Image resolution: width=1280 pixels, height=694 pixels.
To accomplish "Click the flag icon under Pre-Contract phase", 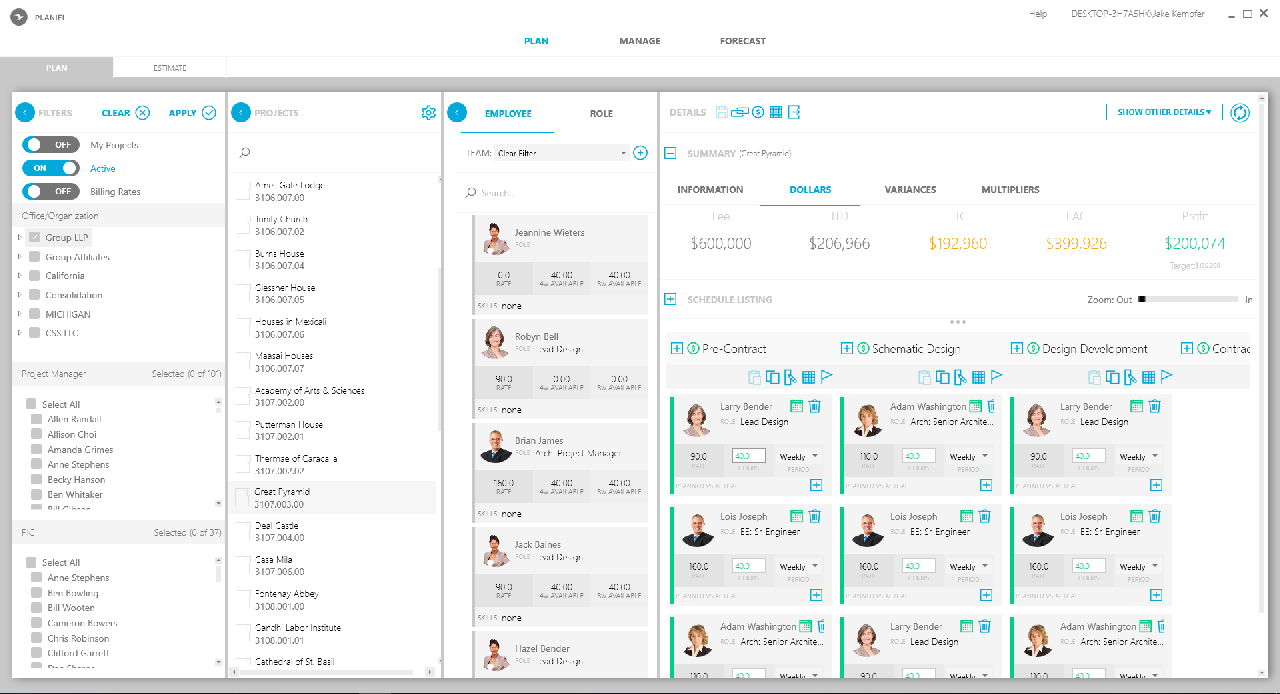I will 827,377.
